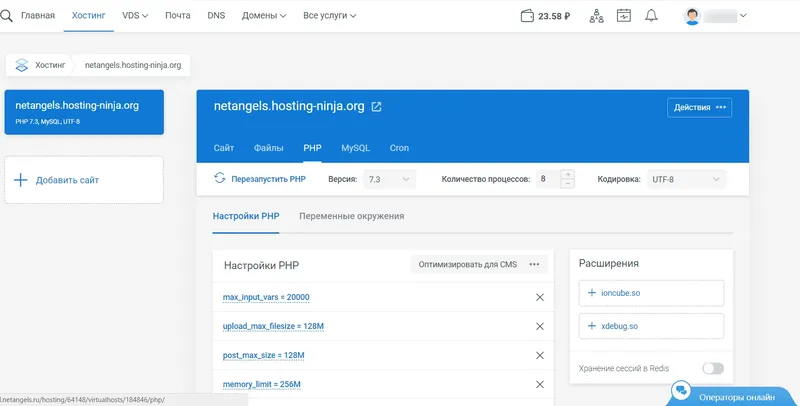Edit post_max_size = 128M value
Image resolution: width=800 pixels, height=406 pixels.
(263, 356)
